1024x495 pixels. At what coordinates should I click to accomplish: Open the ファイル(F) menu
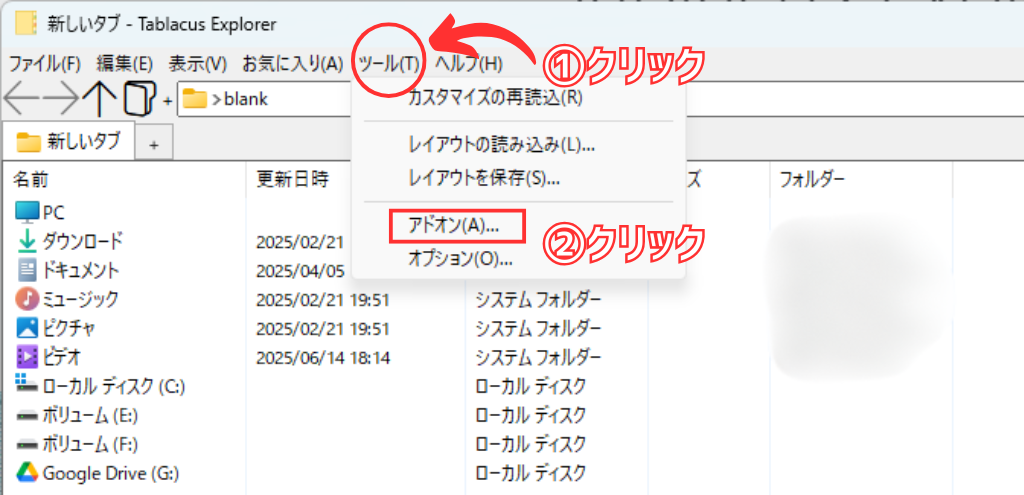[44, 64]
